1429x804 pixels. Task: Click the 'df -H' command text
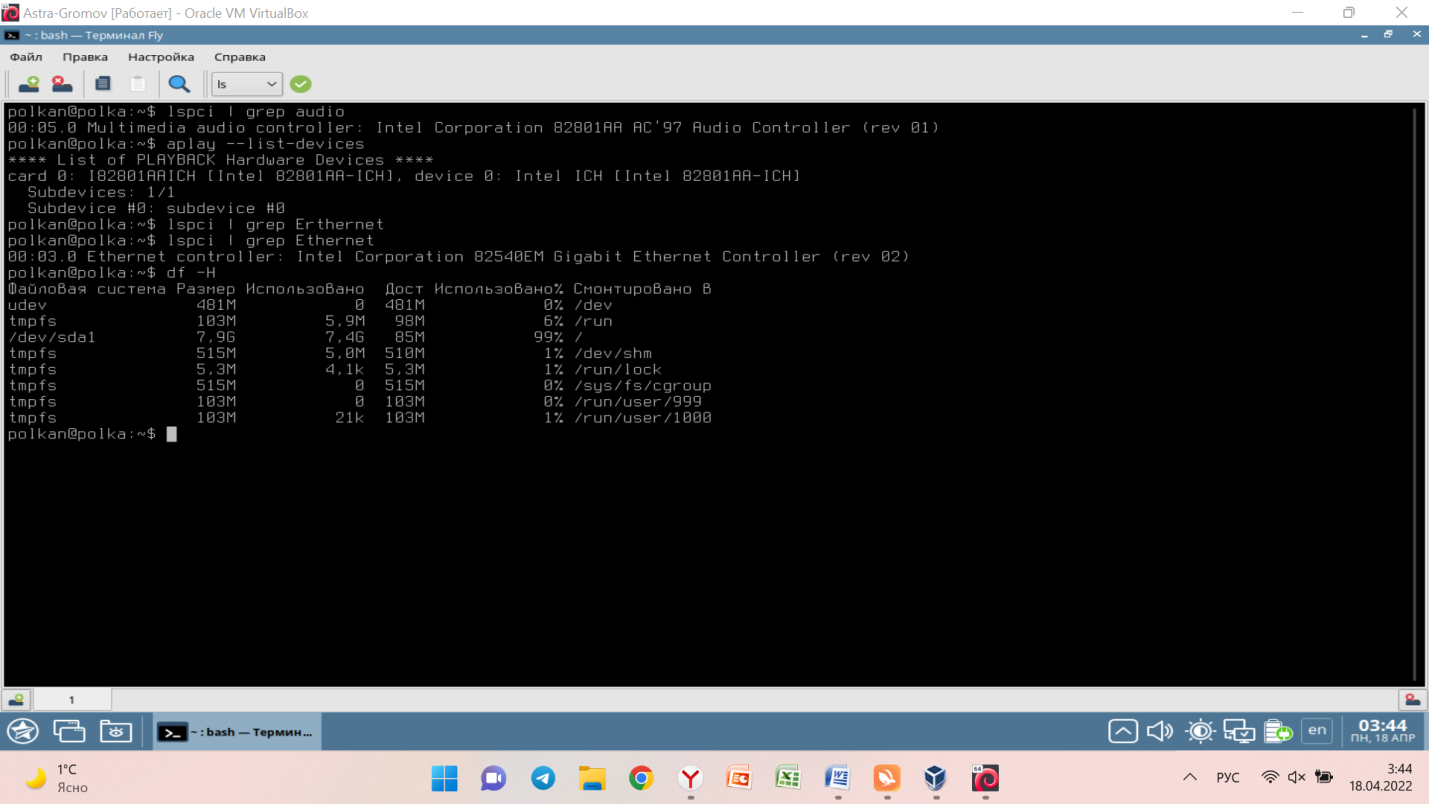(x=191, y=273)
